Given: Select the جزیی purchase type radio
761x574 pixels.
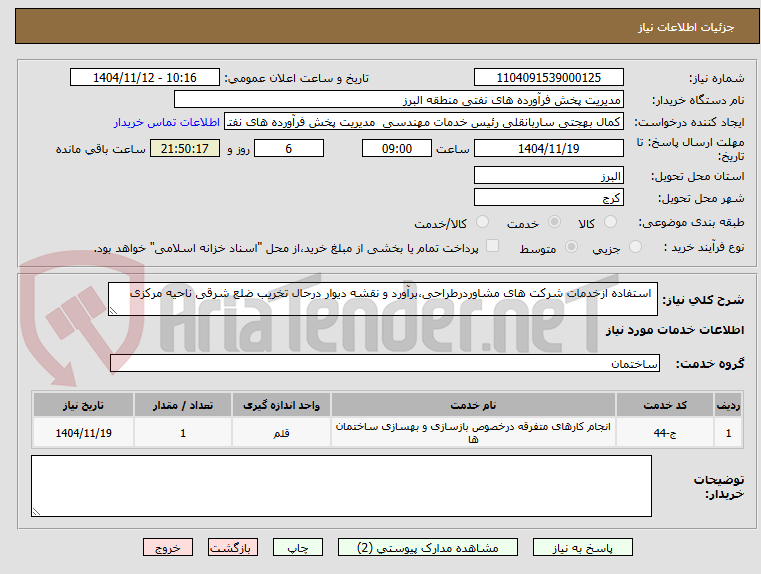Looking at the screenshot, I should (x=635, y=247).
